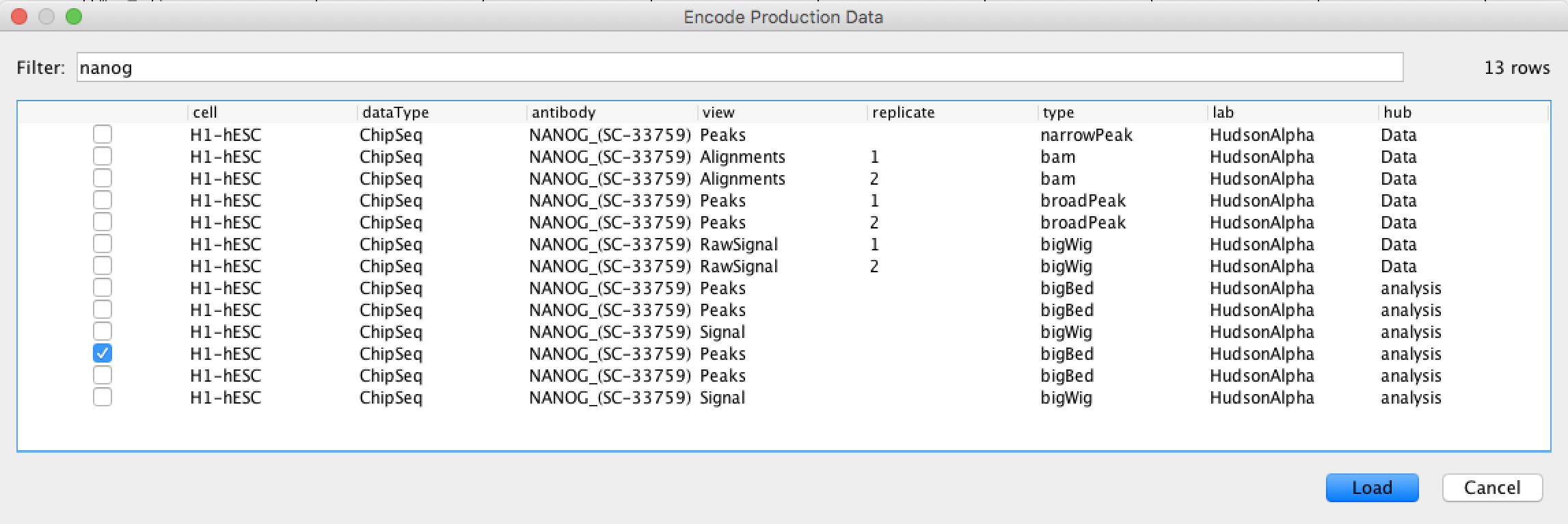
Task: Close the Encode Production Data window
Action: 19,16
